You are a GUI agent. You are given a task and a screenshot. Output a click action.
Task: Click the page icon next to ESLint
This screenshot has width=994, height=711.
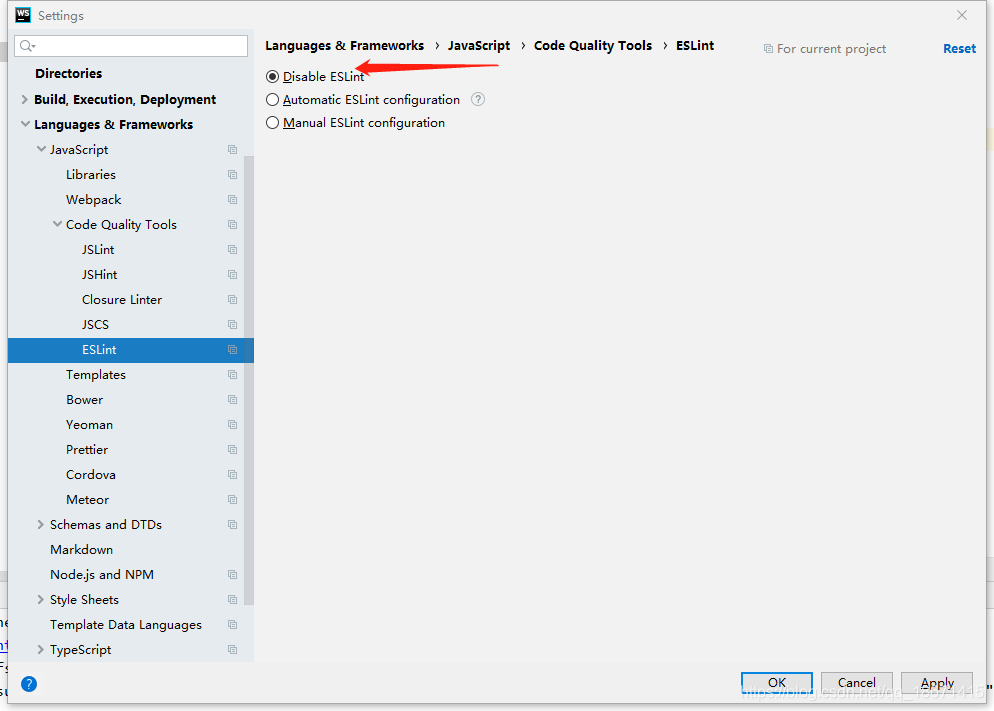pos(232,349)
